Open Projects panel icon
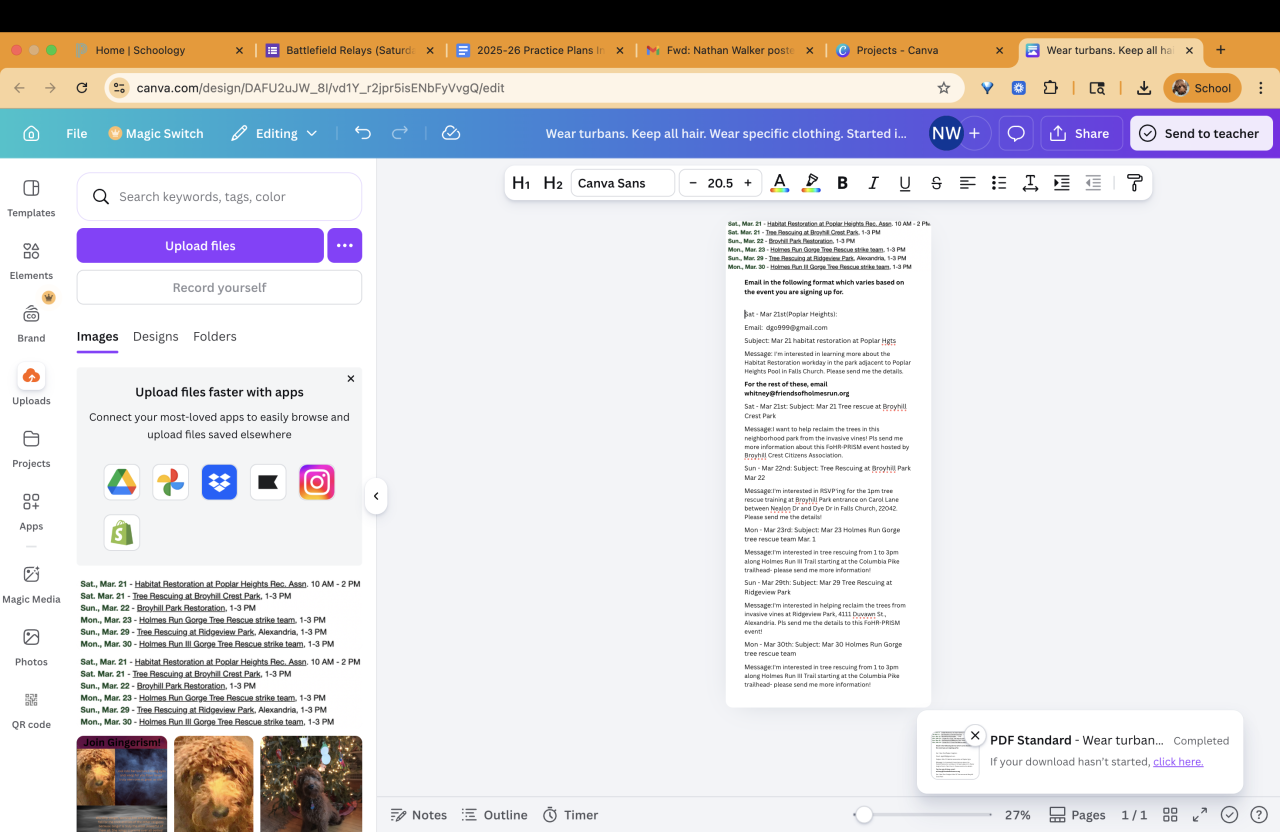 coord(31,449)
